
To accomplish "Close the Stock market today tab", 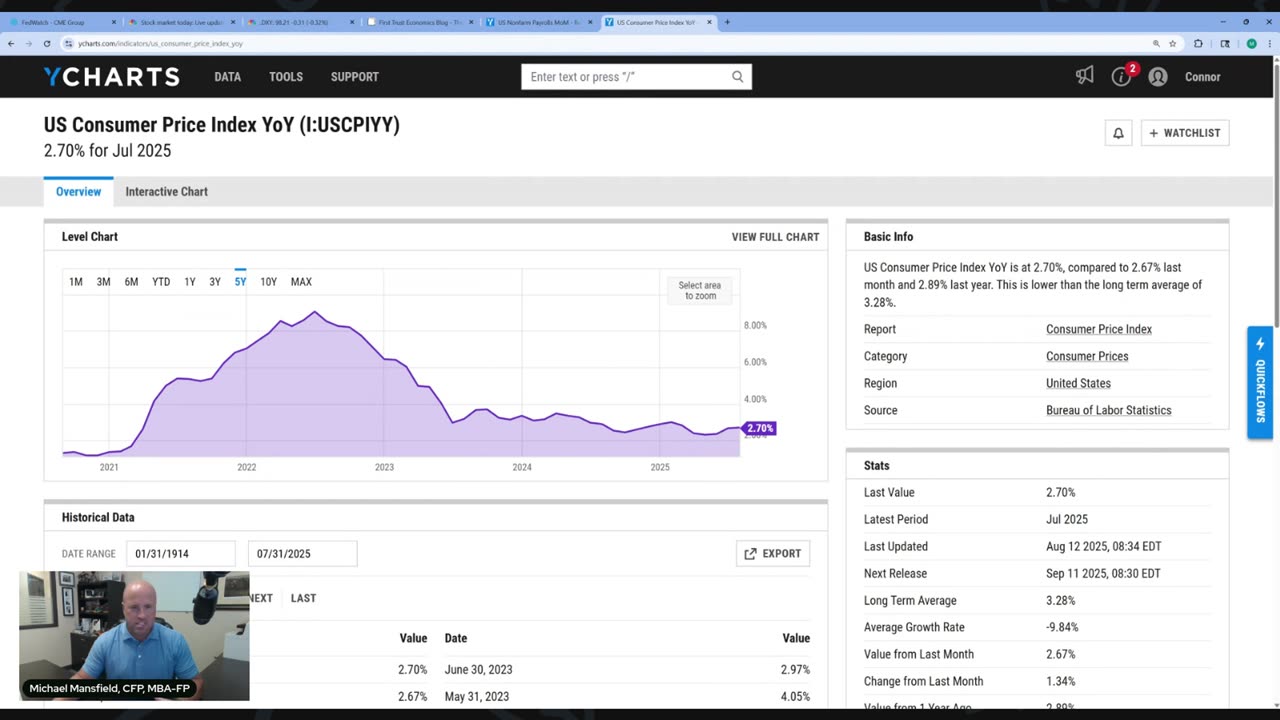I will (233, 22).
